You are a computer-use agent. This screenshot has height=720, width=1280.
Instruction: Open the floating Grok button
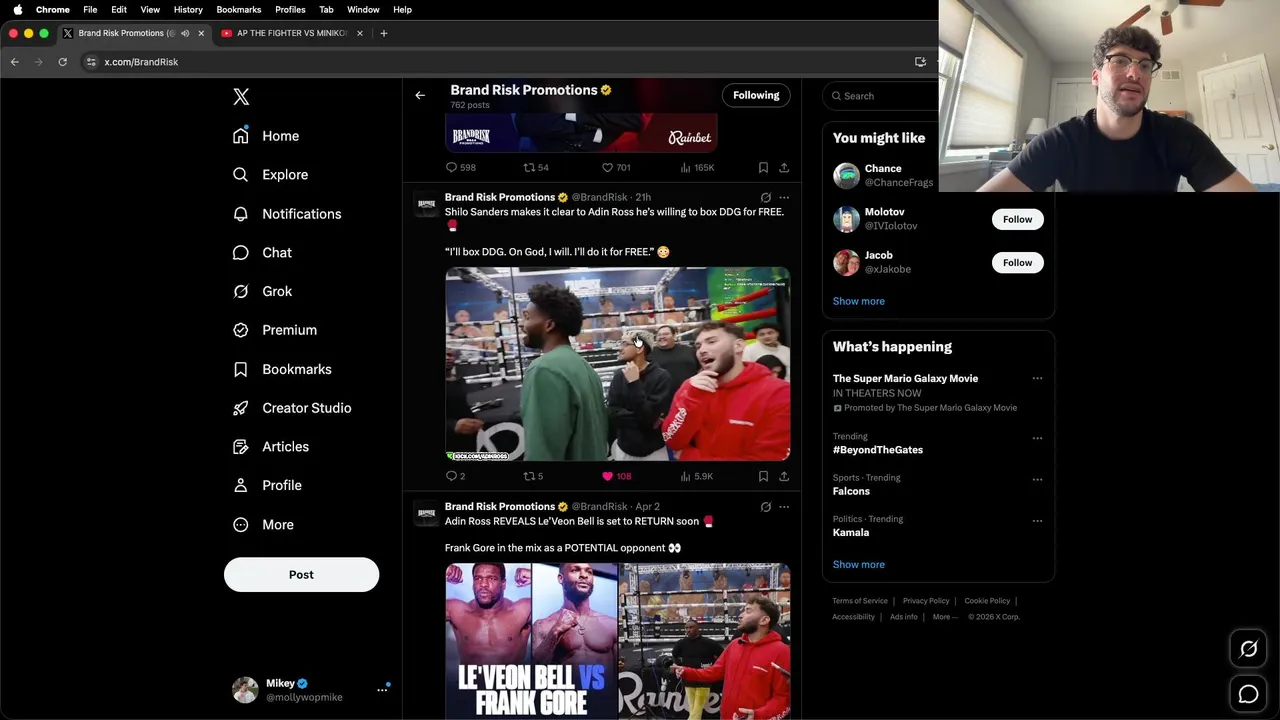coord(1248,650)
